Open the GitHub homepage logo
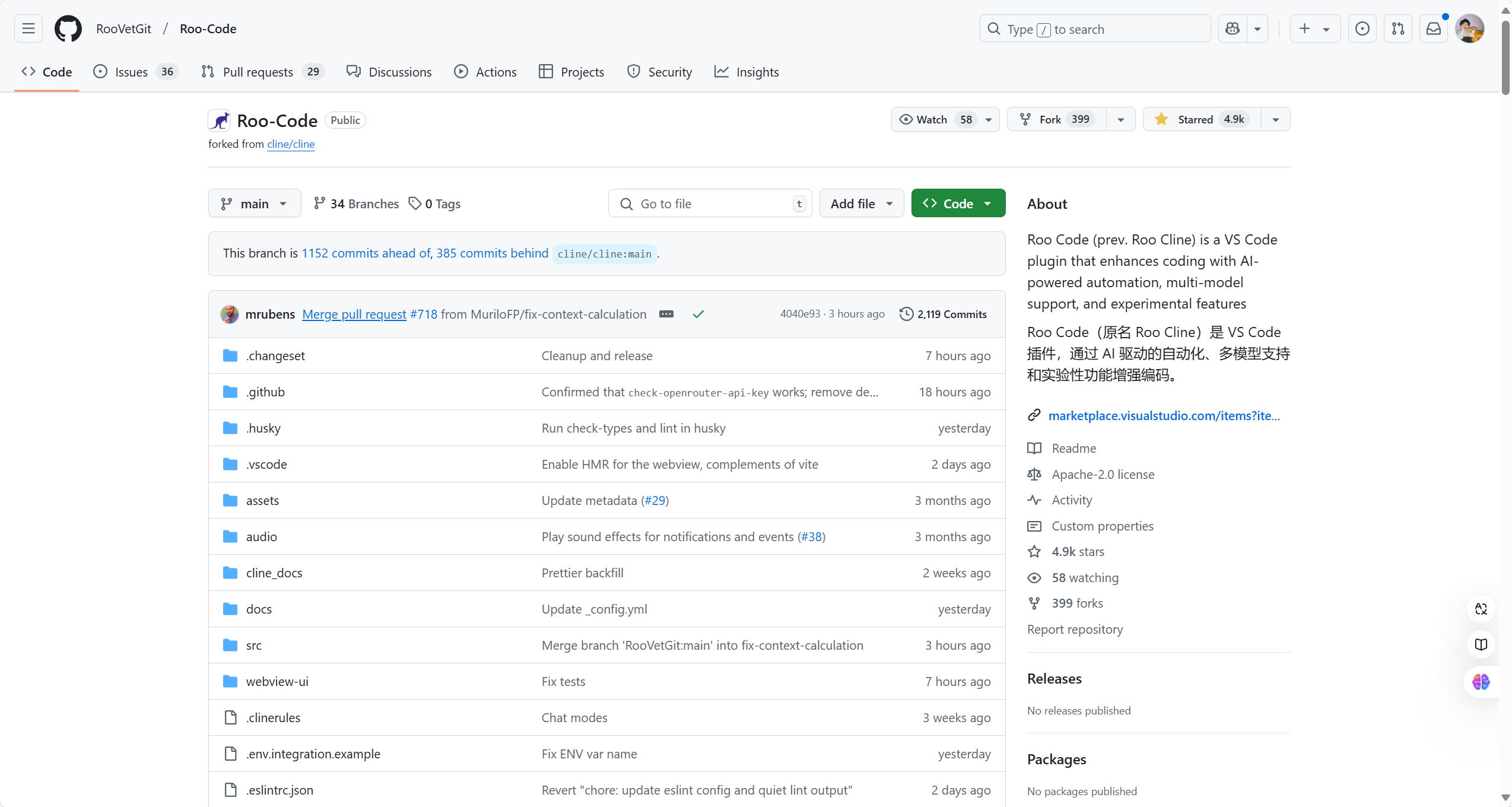 click(68, 28)
